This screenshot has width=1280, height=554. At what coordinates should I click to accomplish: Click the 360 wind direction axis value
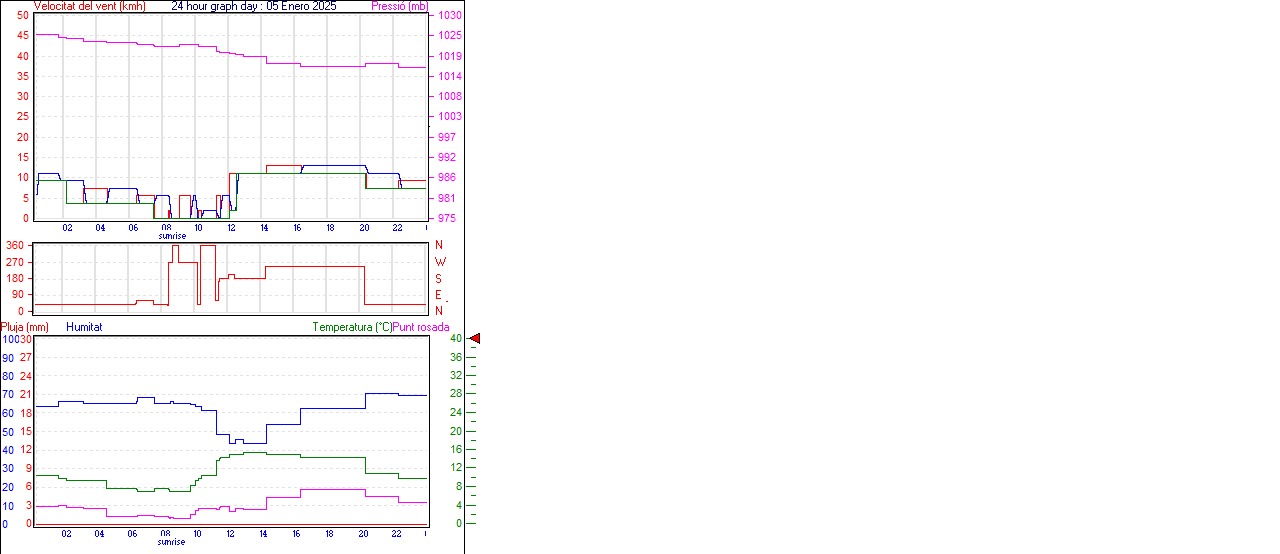tap(15, 245)
